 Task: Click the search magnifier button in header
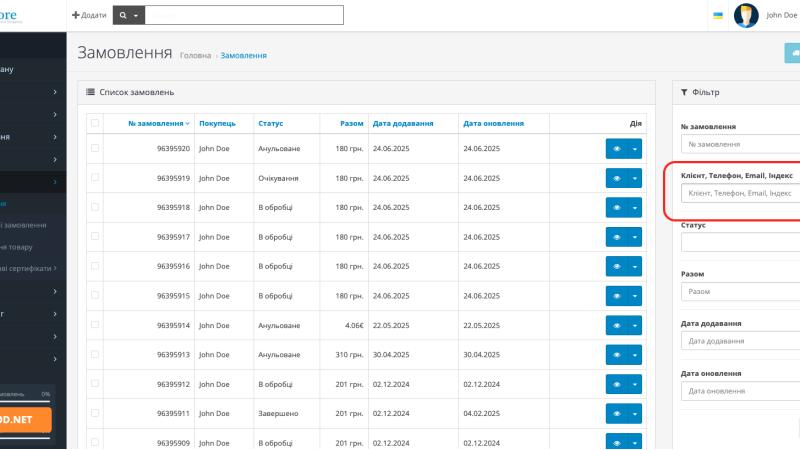(129, 15)
